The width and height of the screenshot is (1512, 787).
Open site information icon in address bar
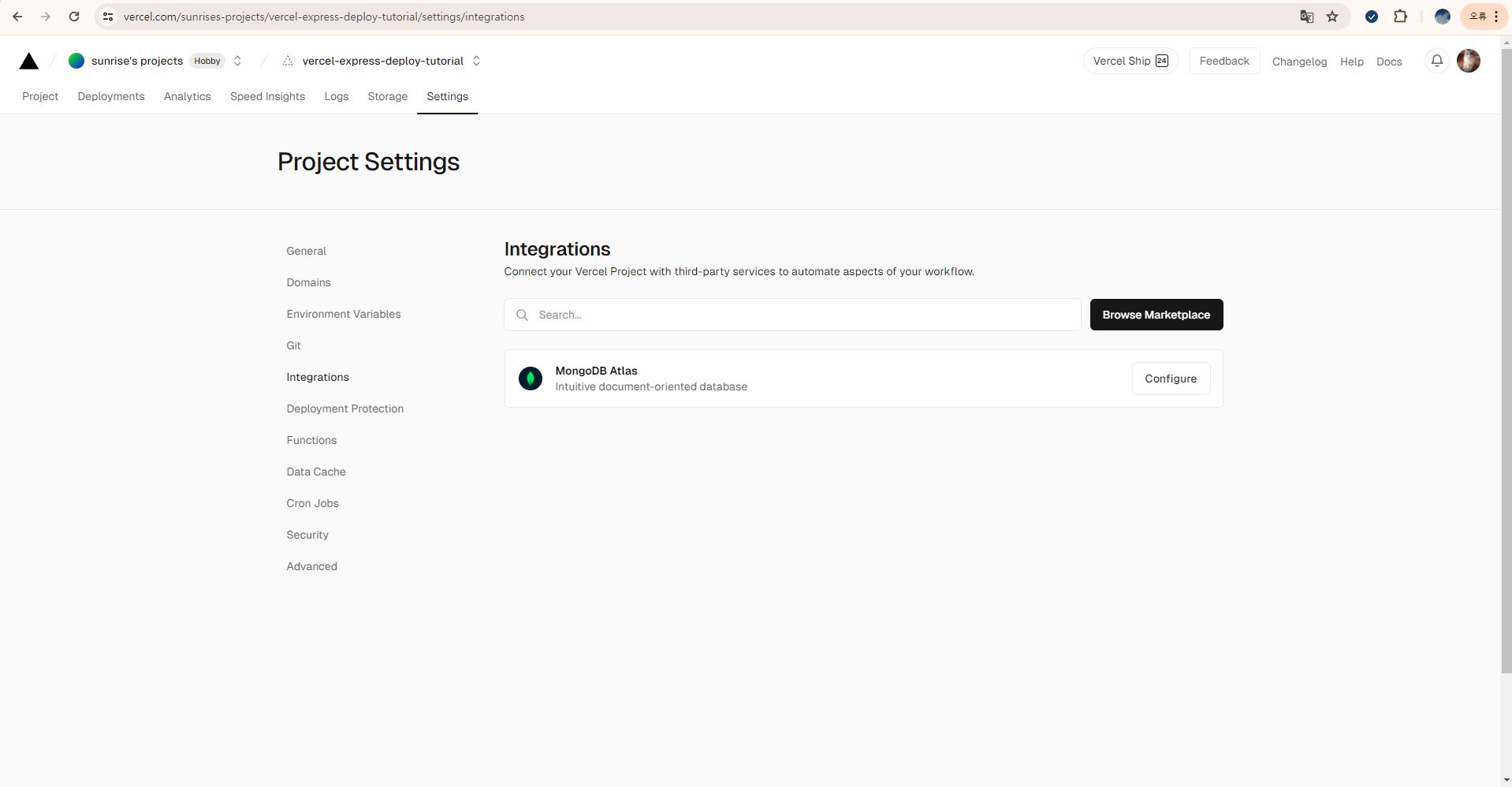click(x=108, y=17)
